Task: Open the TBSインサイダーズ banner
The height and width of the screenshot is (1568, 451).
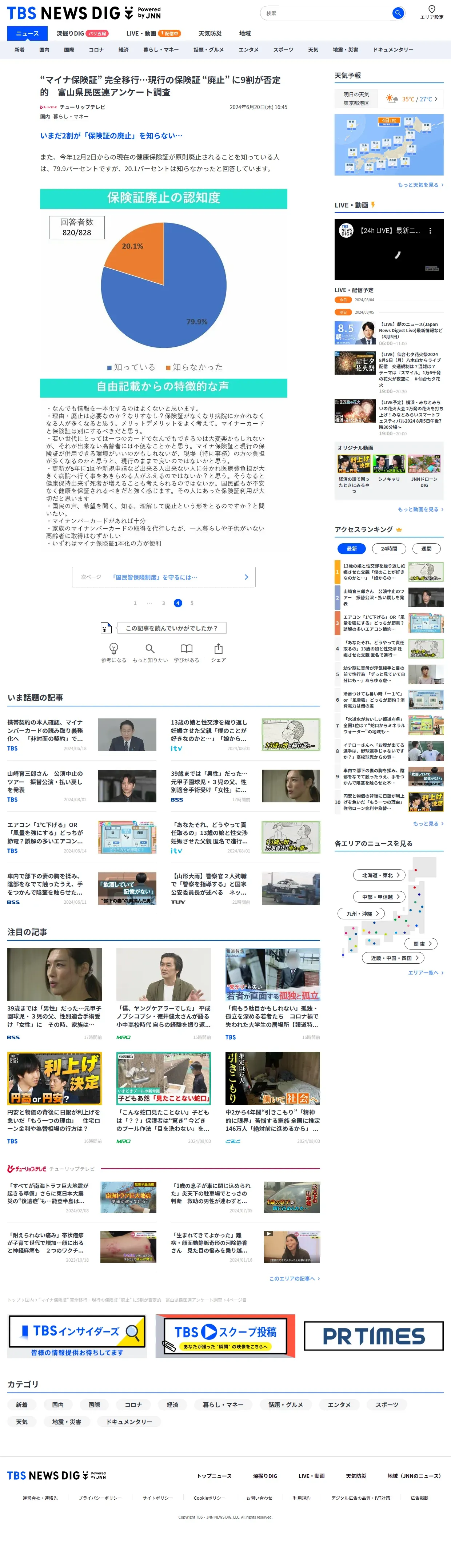Action: [x=77, y=1335]
